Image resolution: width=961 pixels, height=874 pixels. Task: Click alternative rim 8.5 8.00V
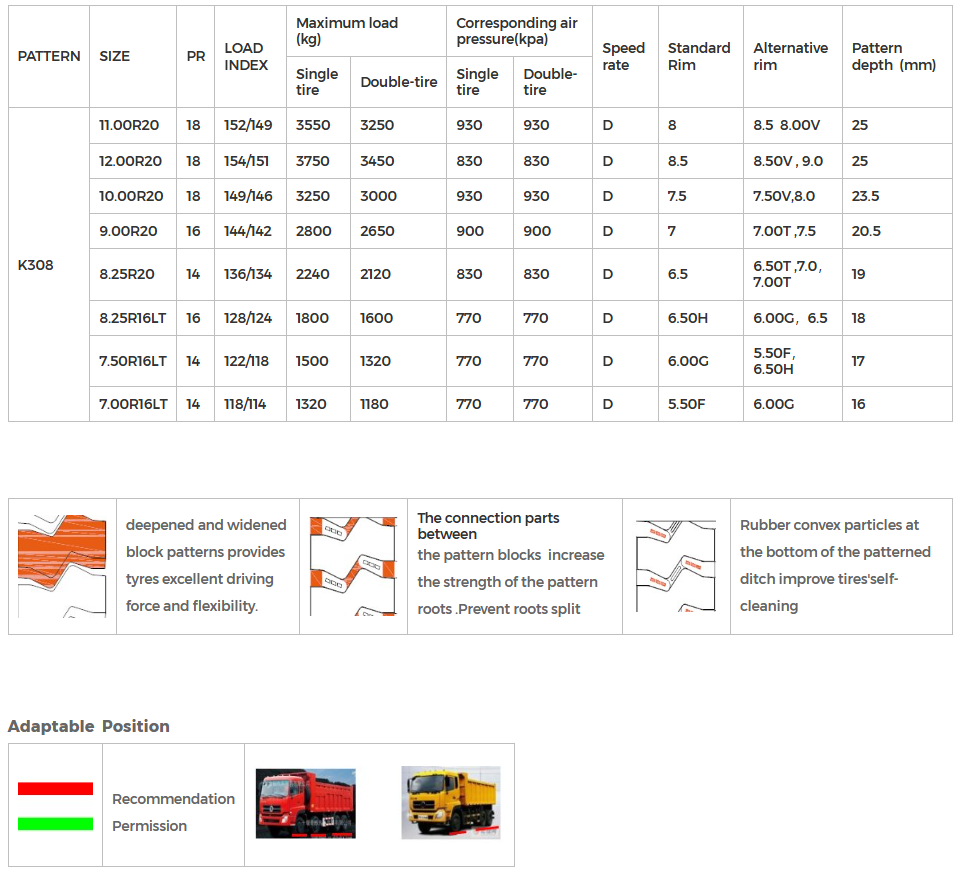point(786,125)
